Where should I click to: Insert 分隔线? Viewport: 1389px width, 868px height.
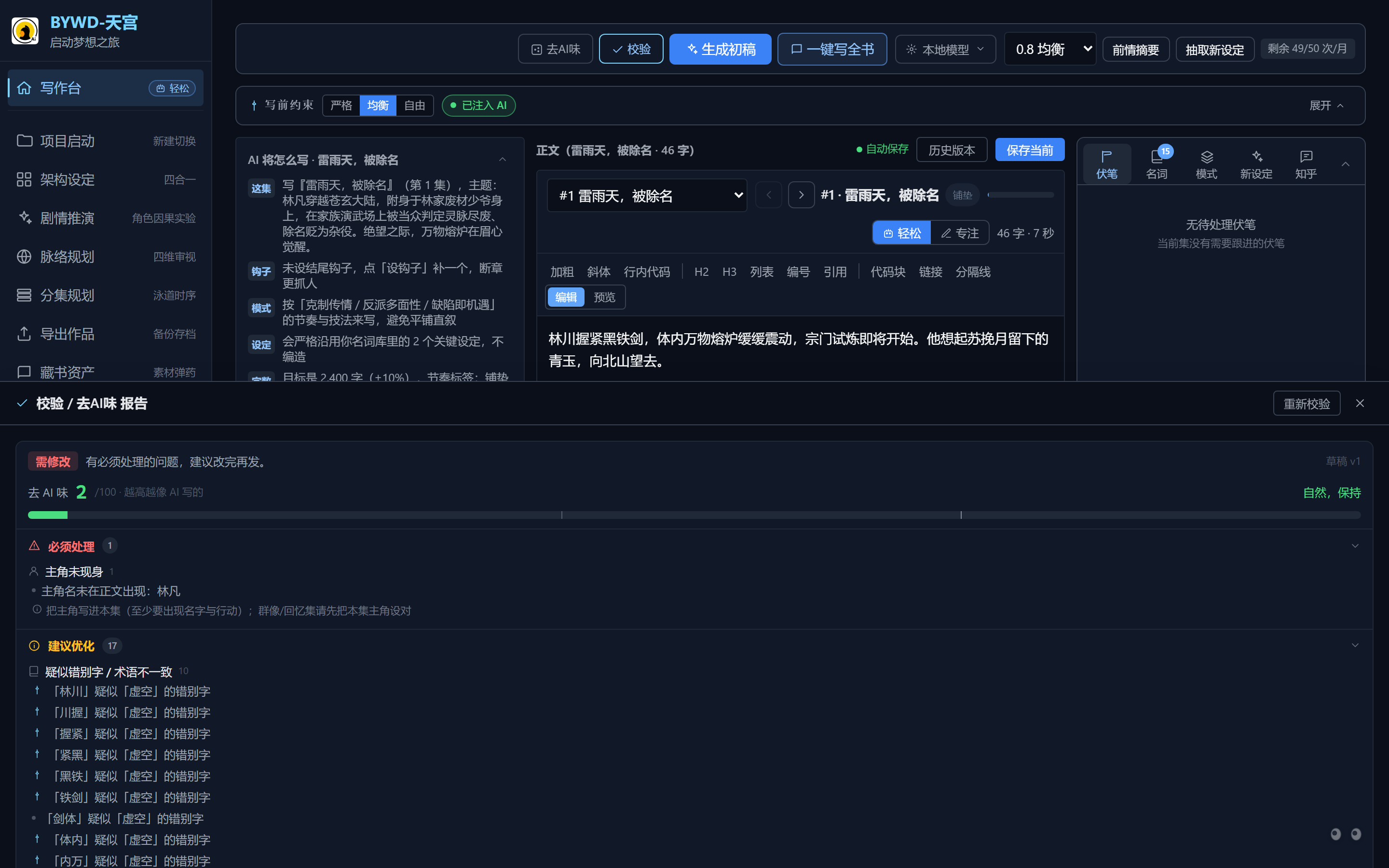click(x=973, y=272)
